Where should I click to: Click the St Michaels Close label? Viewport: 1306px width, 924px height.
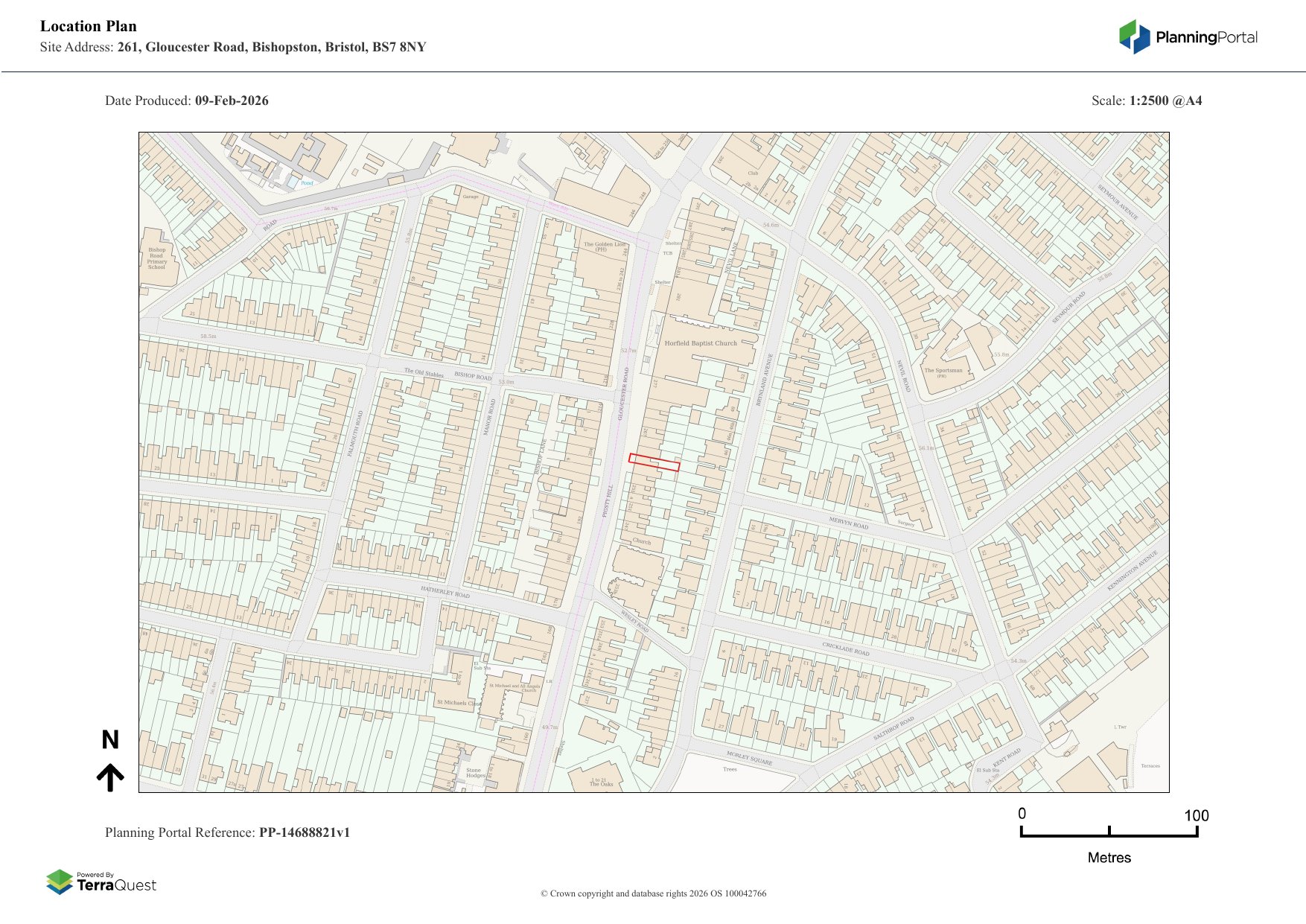pyautogui.click(x=459, y=702)
